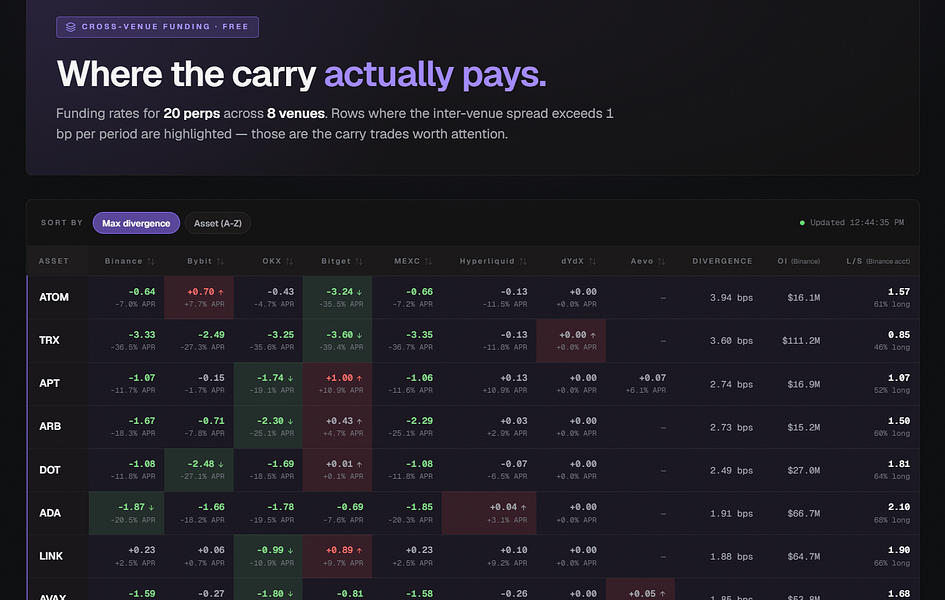The height and width of the screenshot is (600, 945).
Task: Select Max divergence sort pill
Action: click(136, 223)
